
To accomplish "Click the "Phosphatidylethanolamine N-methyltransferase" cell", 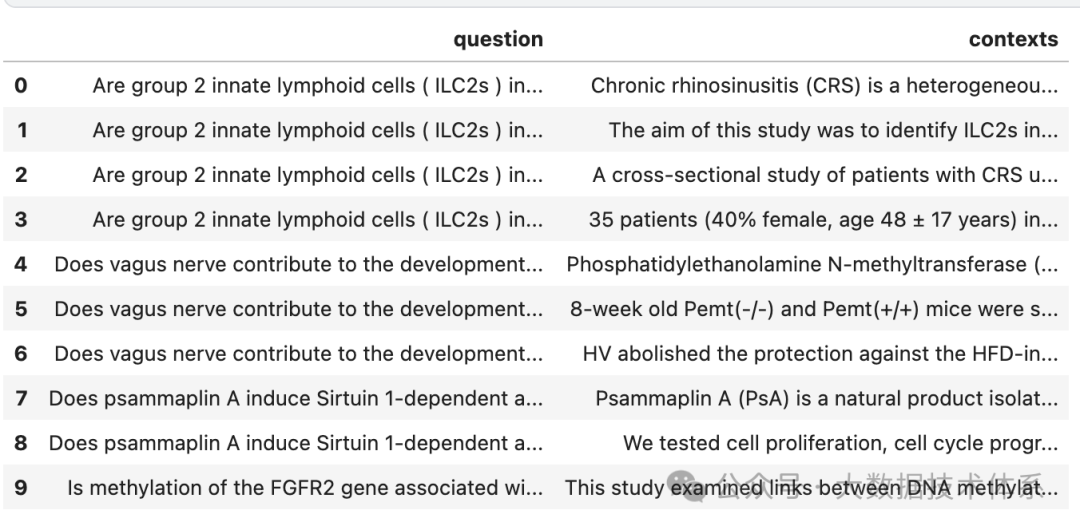I will pyautogui.click(x=812, y=265).
